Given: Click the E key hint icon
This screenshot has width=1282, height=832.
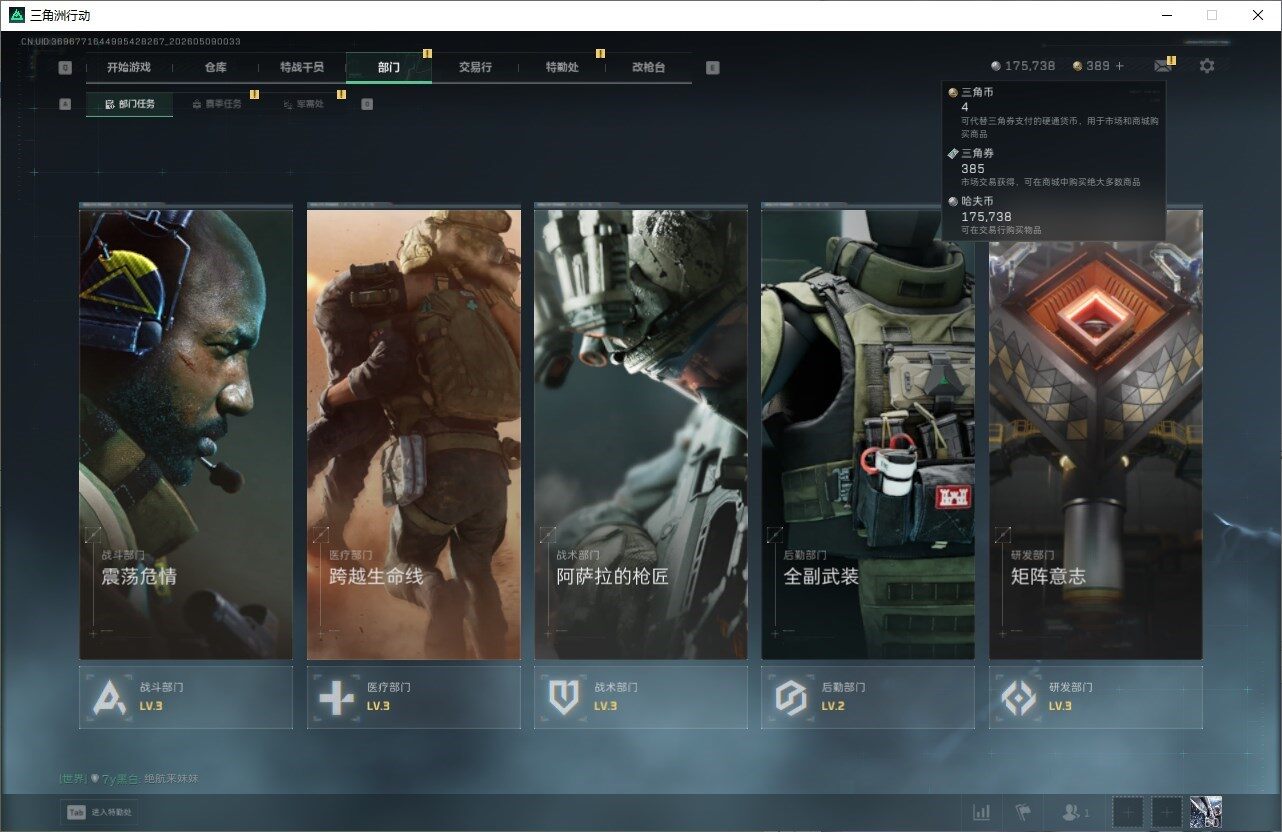Looking at the screenshot, I should [712, 68].
